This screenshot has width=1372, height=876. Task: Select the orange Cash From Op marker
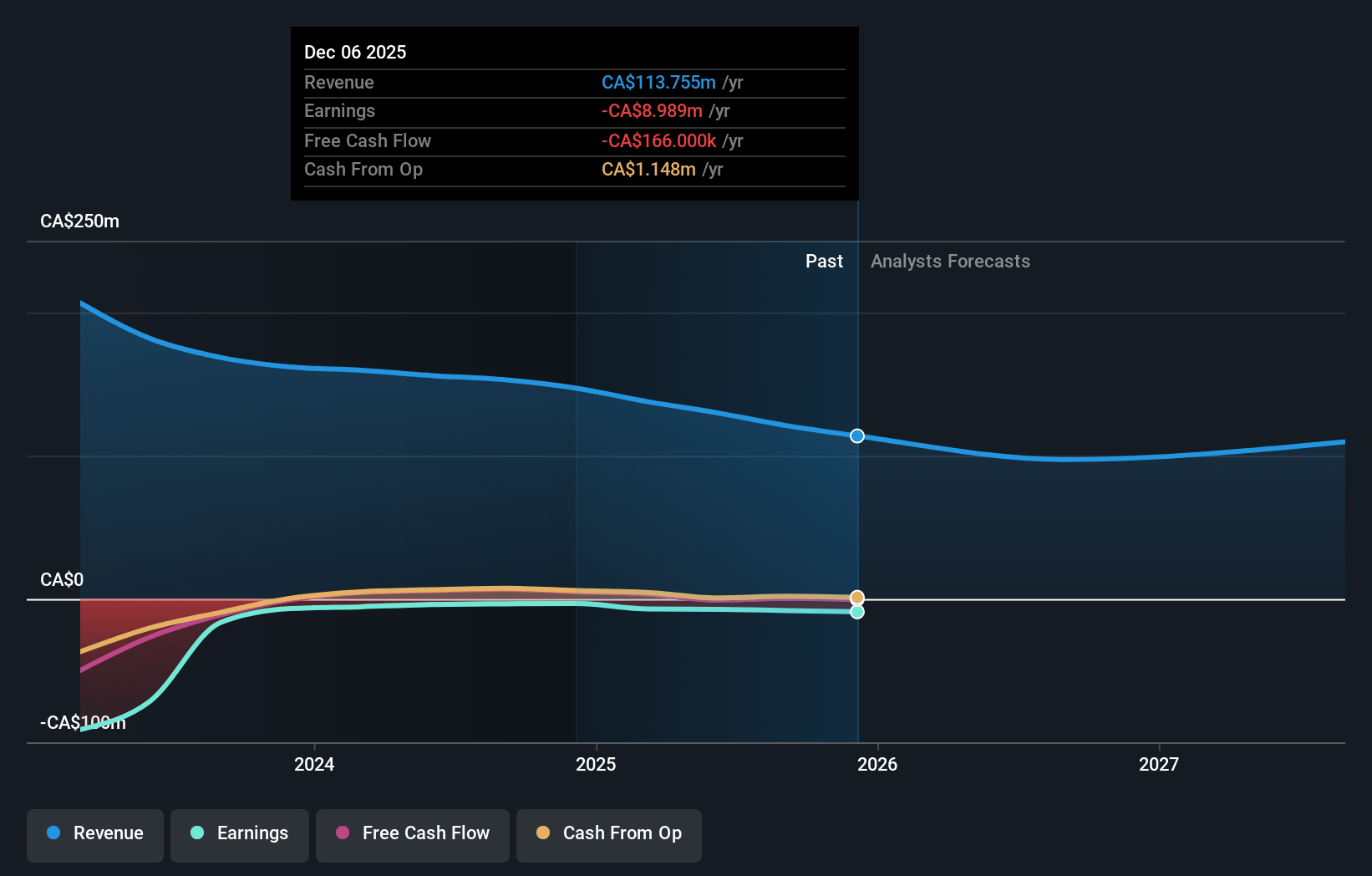(857, 598)
